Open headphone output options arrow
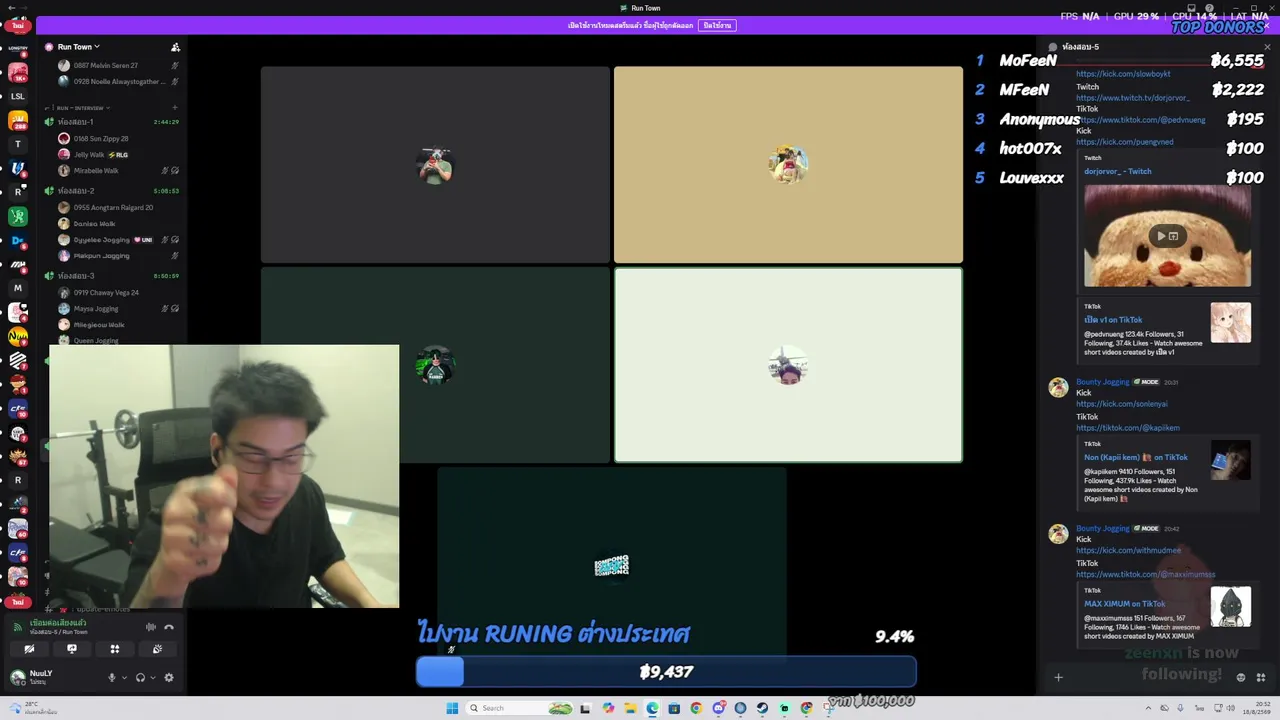 coord(153,677)
